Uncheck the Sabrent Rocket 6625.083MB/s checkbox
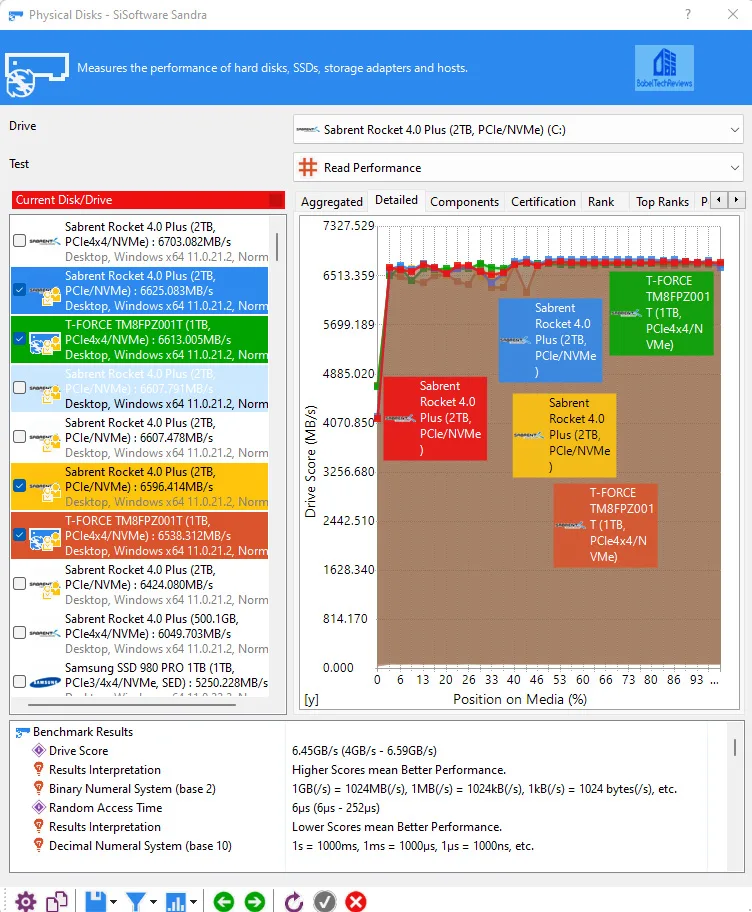 [19, 290]
